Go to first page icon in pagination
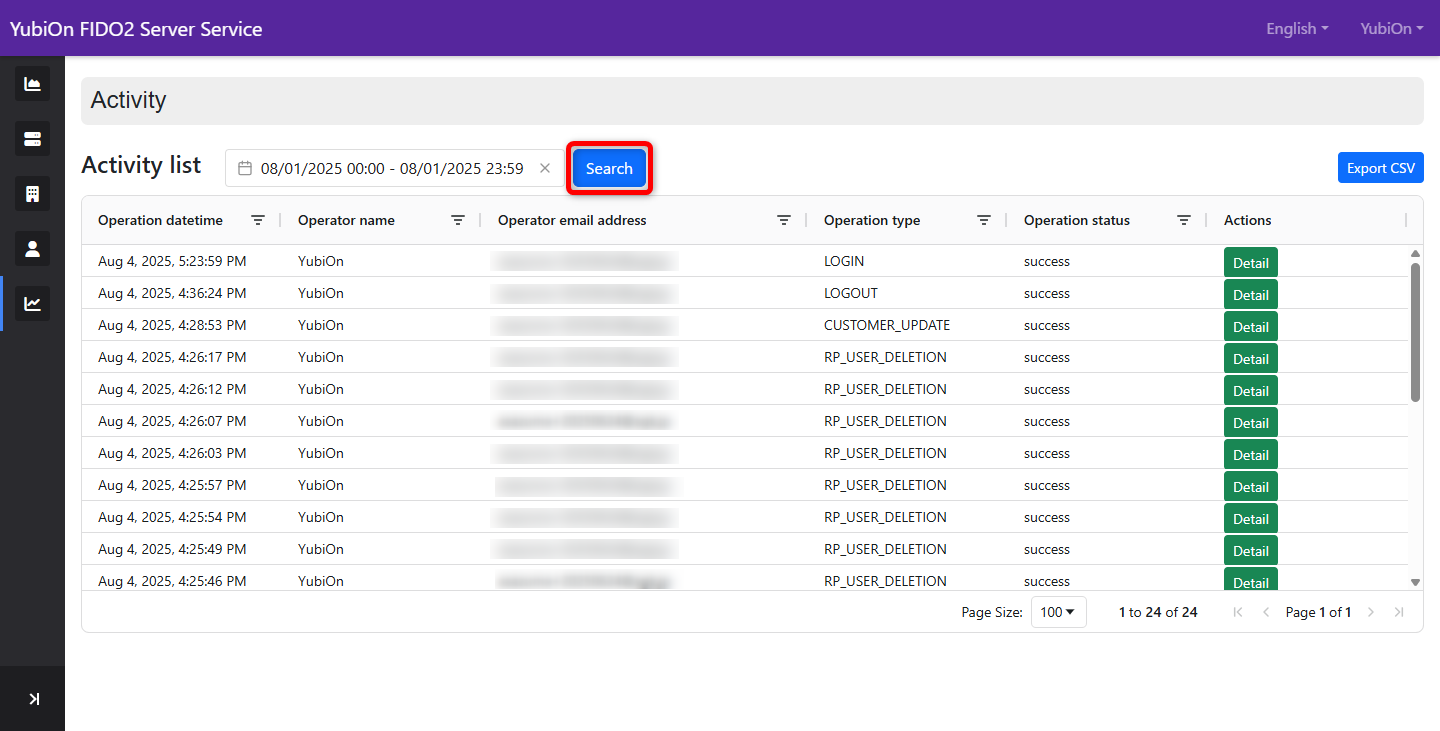The width and height of the screenshot is (1440, 731). pos(1238,612)
